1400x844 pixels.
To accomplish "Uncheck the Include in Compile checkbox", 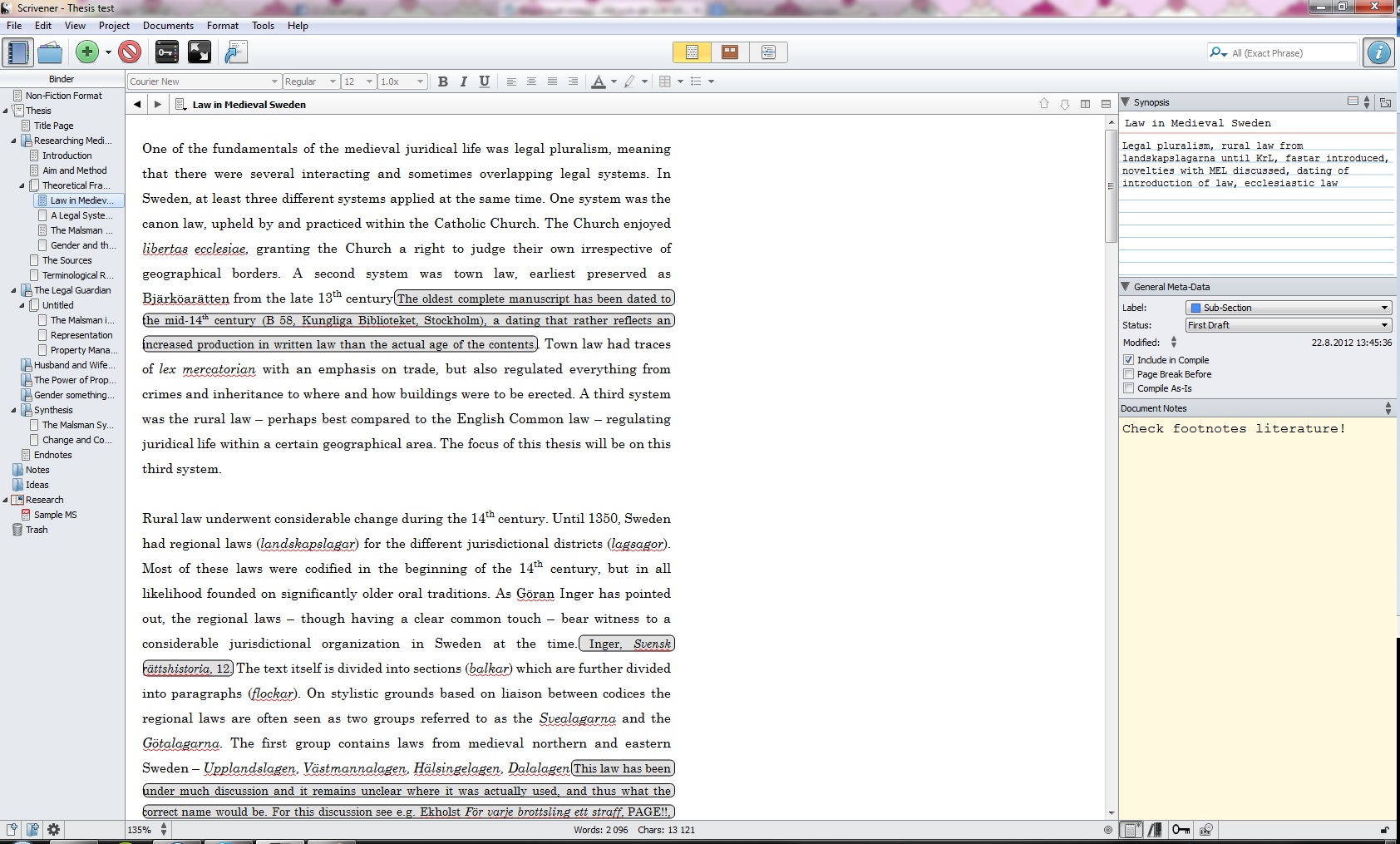I will 1128,360.
